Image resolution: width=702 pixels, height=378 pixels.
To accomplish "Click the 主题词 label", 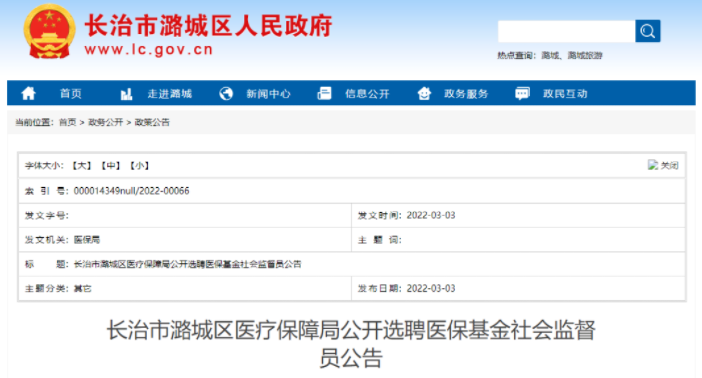I will [380, 240].
